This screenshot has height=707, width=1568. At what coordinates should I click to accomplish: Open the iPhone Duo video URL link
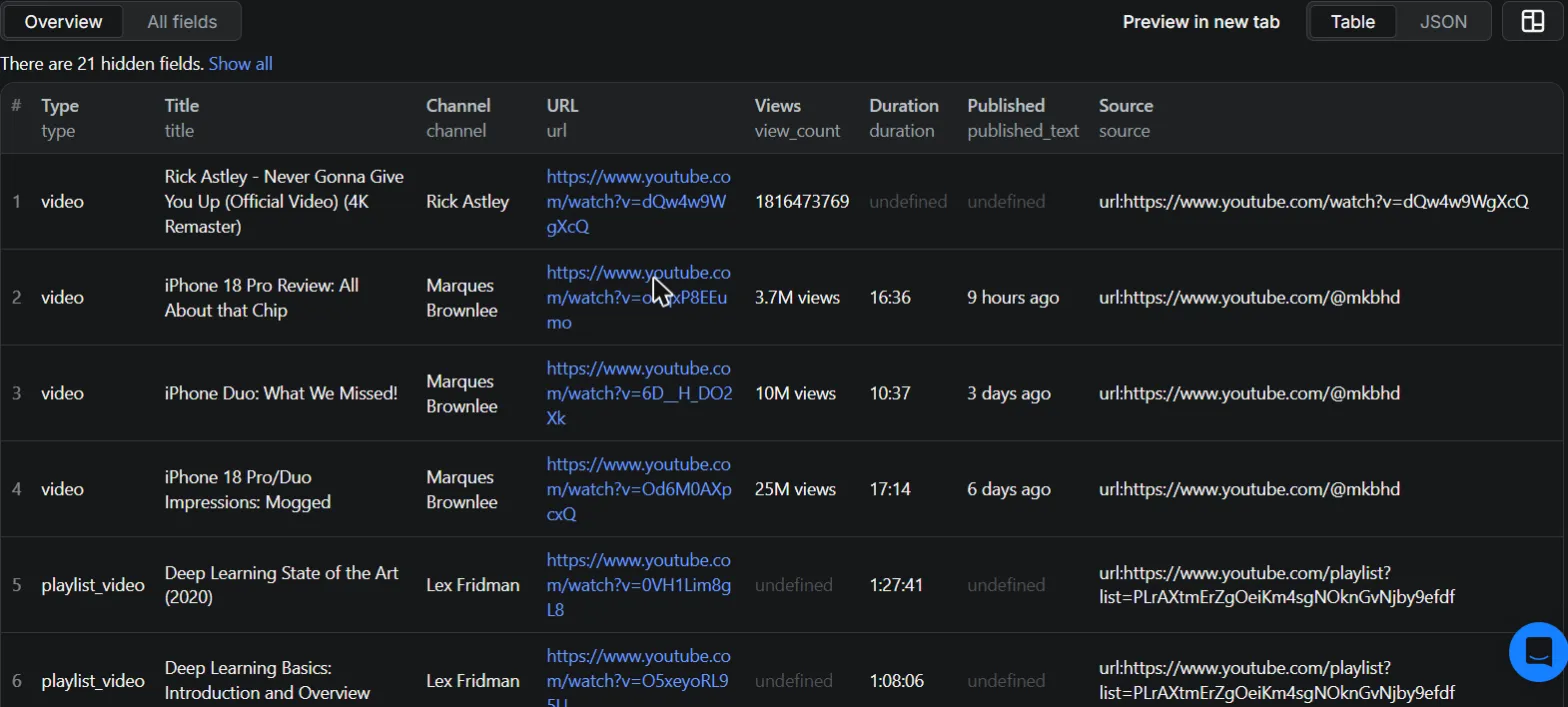638,394
